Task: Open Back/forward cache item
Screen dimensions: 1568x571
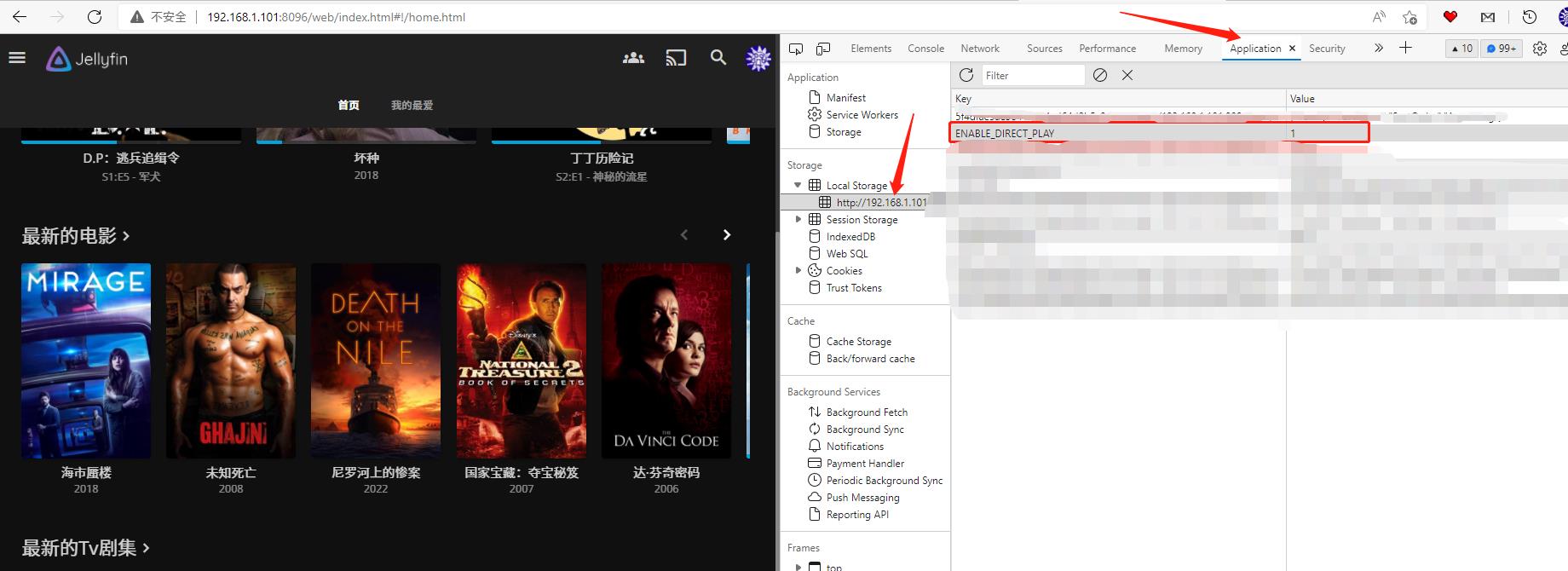Action: pos(870,359)
